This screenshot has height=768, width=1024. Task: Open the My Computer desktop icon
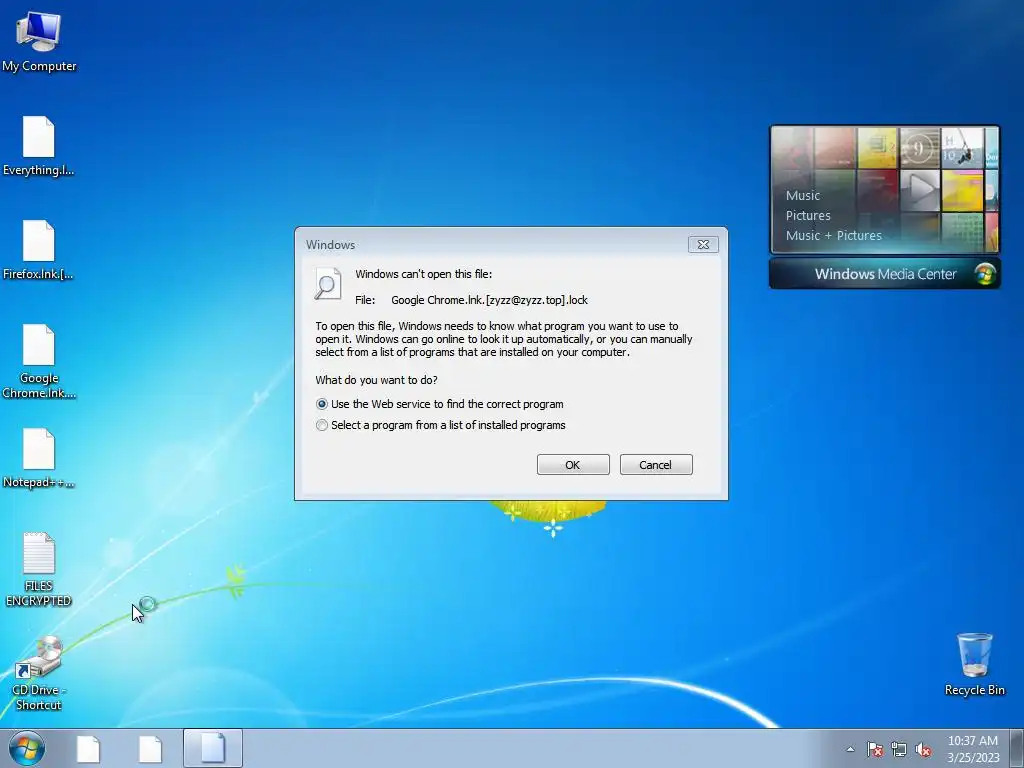[39, 40]
